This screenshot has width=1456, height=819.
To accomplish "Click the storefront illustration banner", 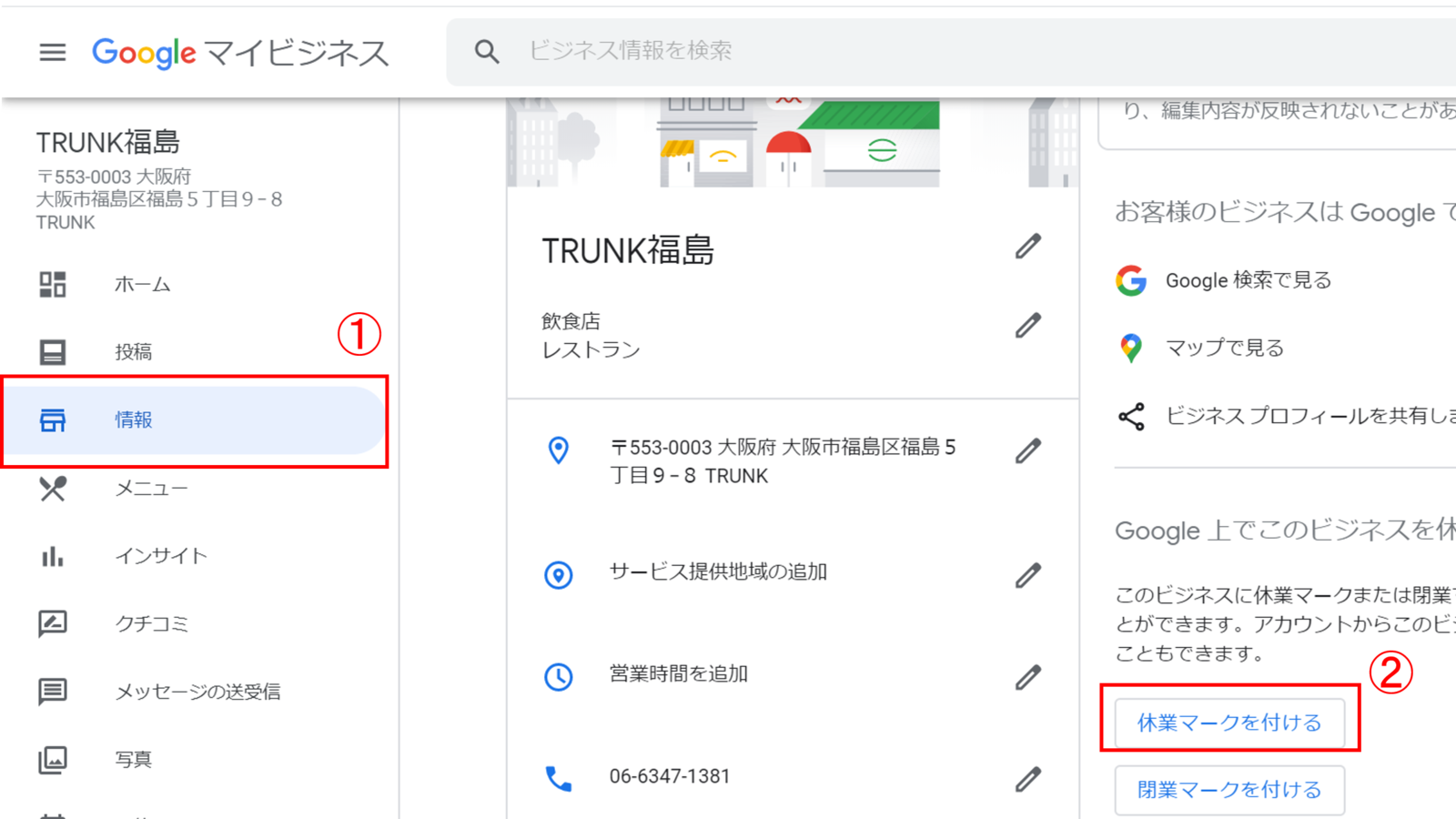I will click(x=793, y=143).
